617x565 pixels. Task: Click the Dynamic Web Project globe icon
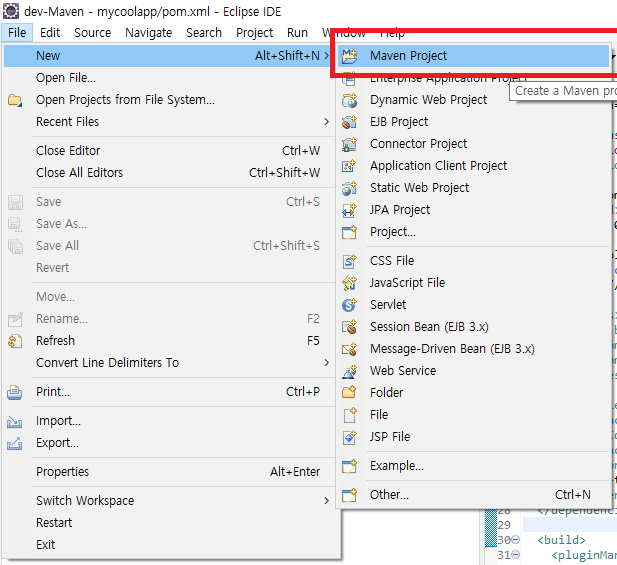click(349, 100)
